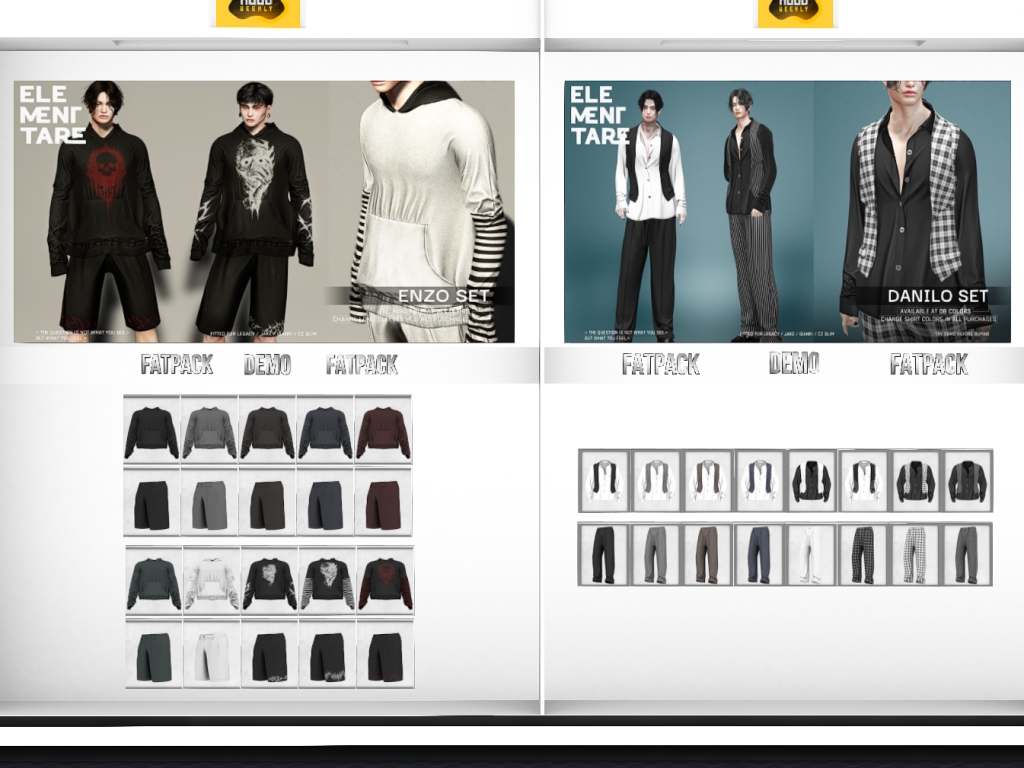Open the Danilo Set advertisement poster
Image resolution: width=1024 pixels, height=768 pixels.
click(787, 212)
